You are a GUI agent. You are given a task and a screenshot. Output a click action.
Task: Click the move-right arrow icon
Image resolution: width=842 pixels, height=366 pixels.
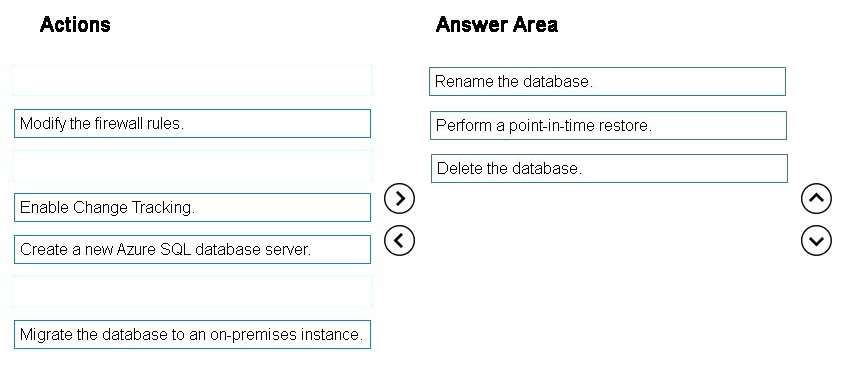(x=399, y=199)
